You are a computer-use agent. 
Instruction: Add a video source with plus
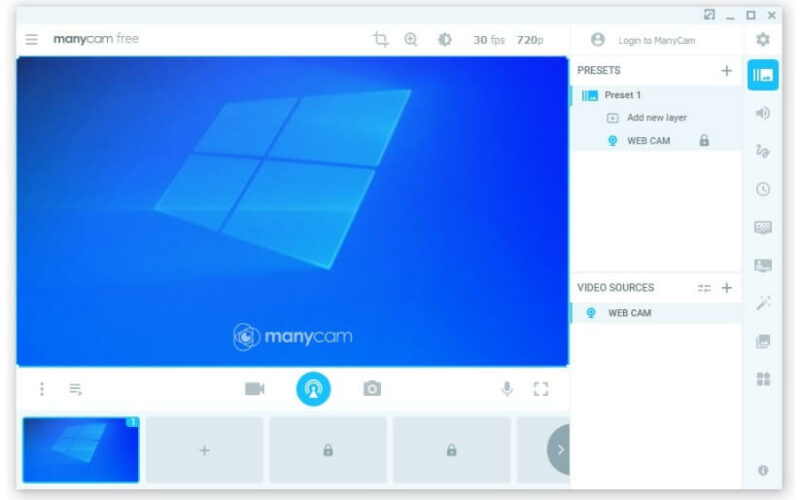coord(727,288)
